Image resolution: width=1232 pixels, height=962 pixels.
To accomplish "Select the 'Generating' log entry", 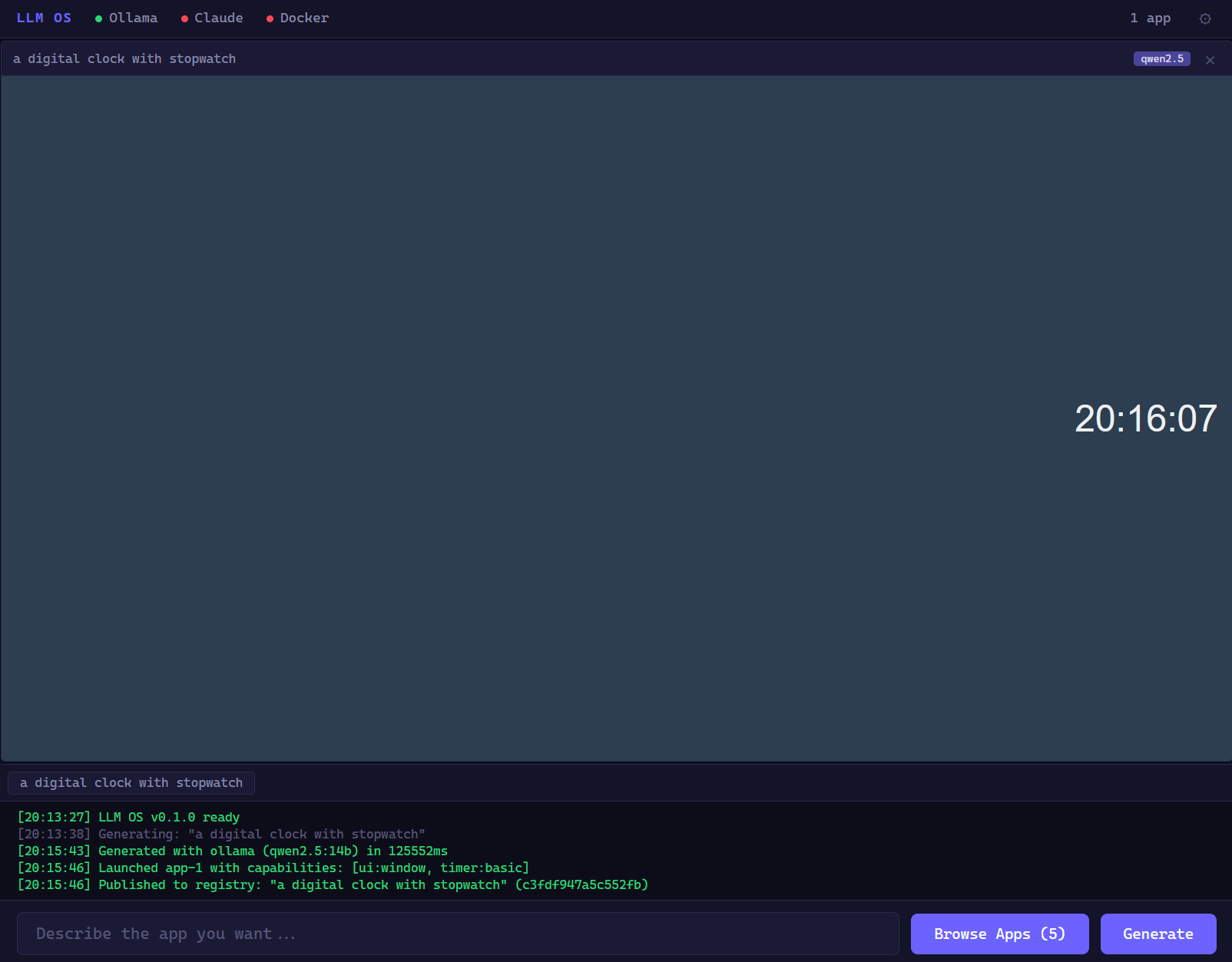I will 221,835.
